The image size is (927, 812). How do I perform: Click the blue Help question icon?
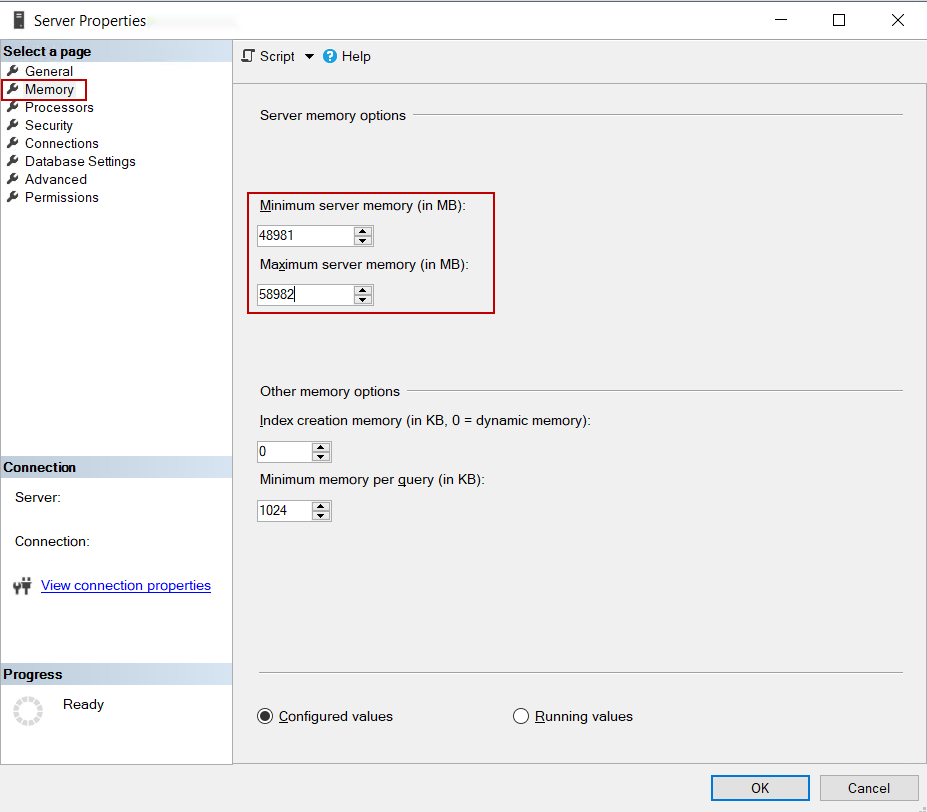[330, 56]
